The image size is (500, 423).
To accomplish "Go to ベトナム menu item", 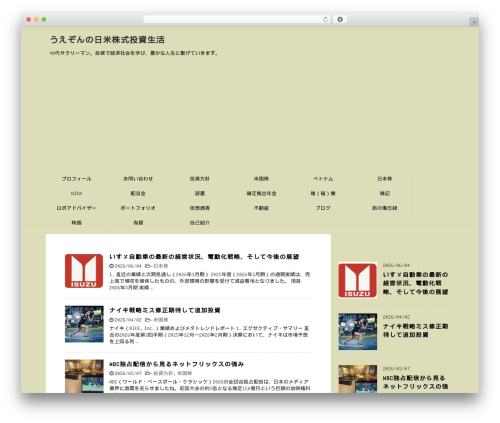I will (x=323, y=179).
